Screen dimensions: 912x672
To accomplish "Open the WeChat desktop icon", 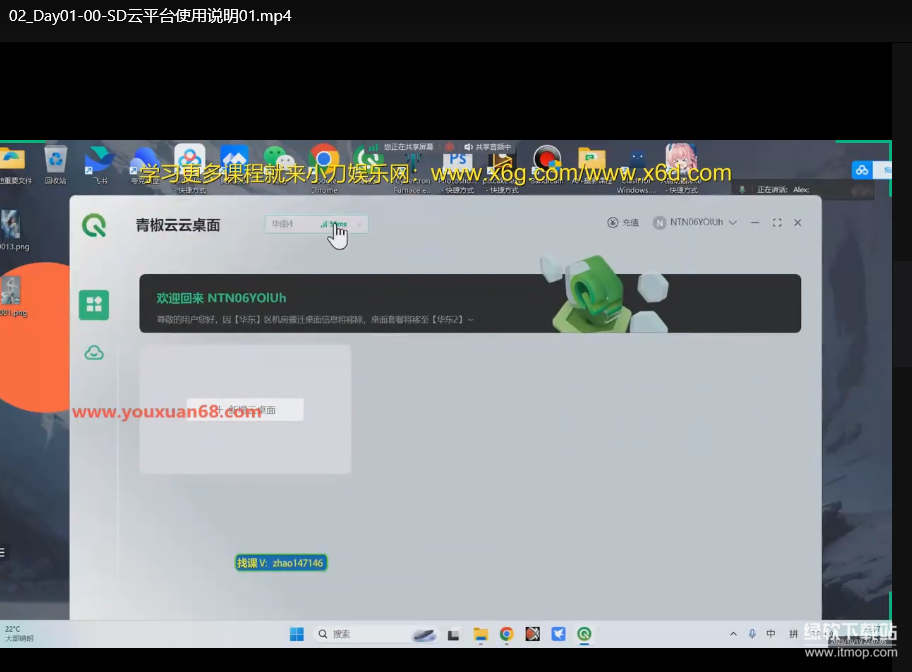I will point(279,160).
